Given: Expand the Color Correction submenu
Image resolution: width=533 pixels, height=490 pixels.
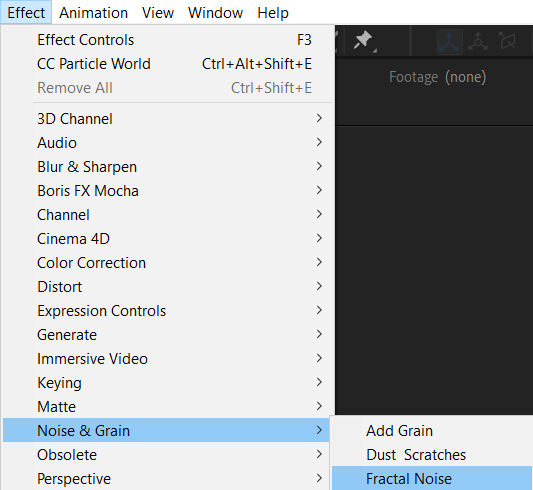Looking at the screenshot, I should (167, 263).
